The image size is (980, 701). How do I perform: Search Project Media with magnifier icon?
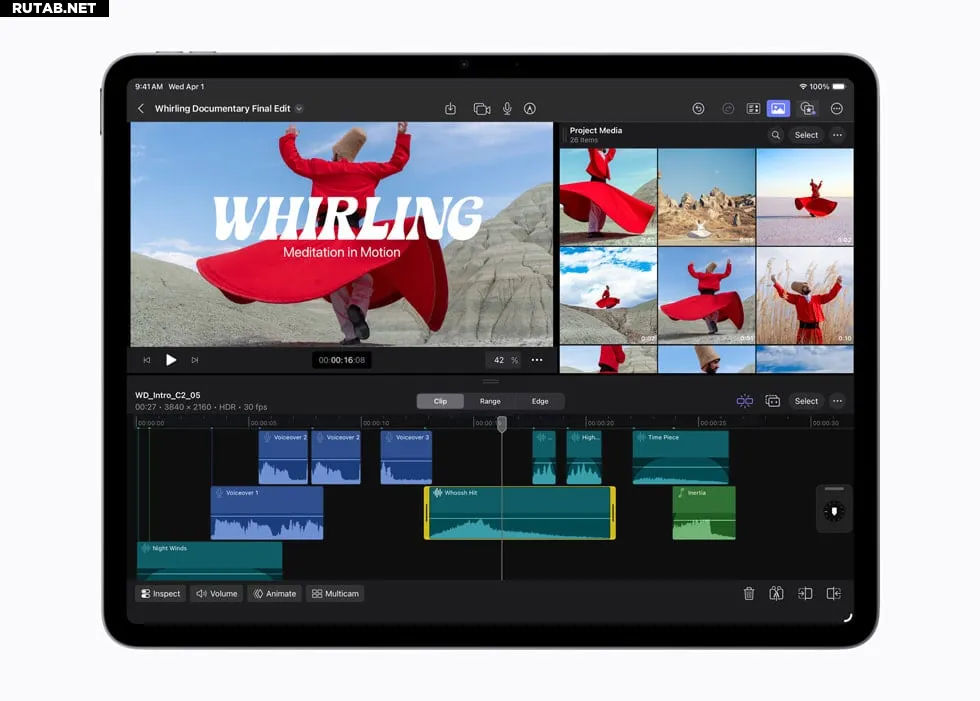pyautogui.click(x=775, y=135)
